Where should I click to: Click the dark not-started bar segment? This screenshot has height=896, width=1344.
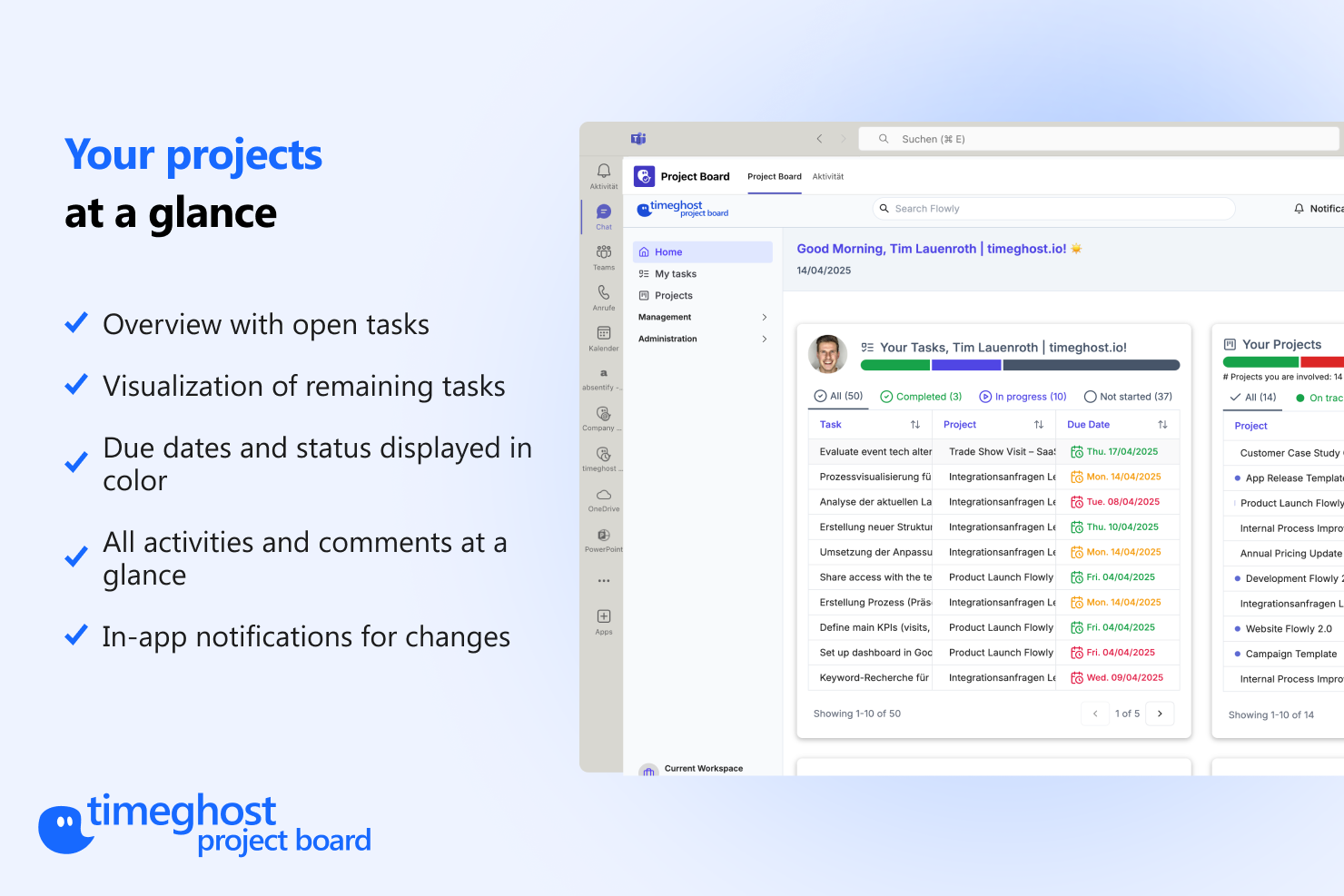(x=1092, y=365)
